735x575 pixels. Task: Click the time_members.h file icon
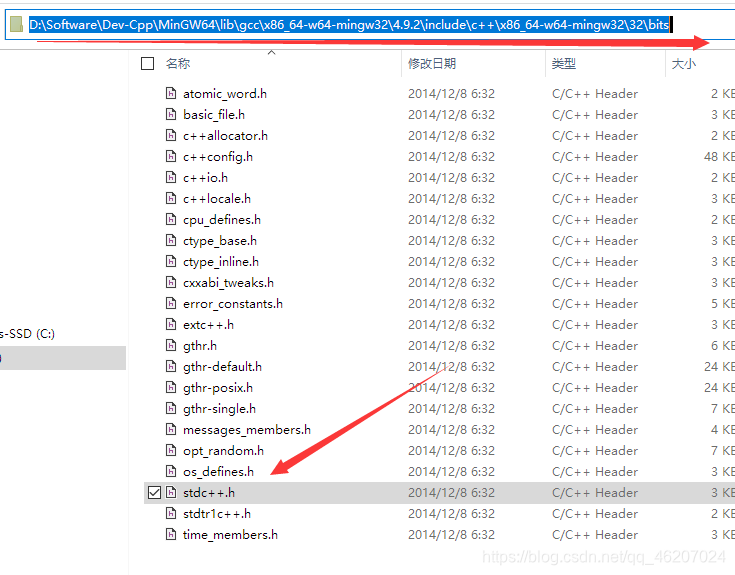click(x=171, y=534)
